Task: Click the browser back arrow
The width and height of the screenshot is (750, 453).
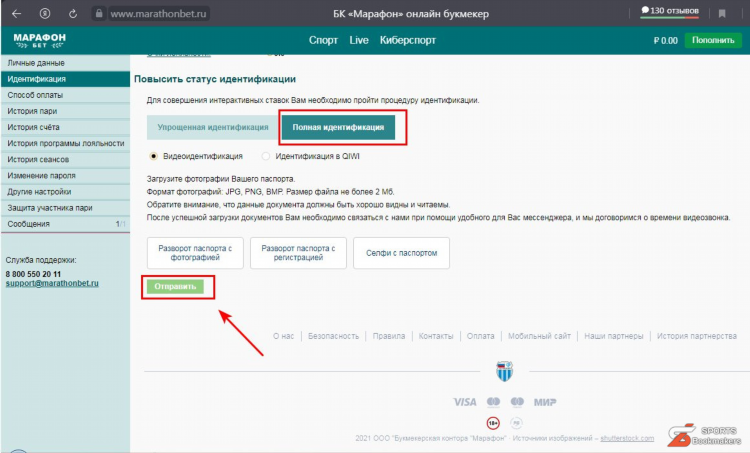Action: pos(17,14)
